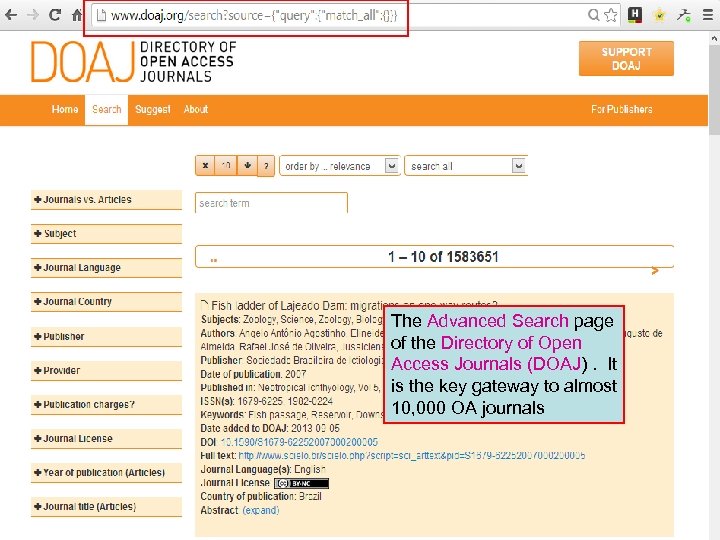Click the vertical scrollbar thumb

(714, 90)
